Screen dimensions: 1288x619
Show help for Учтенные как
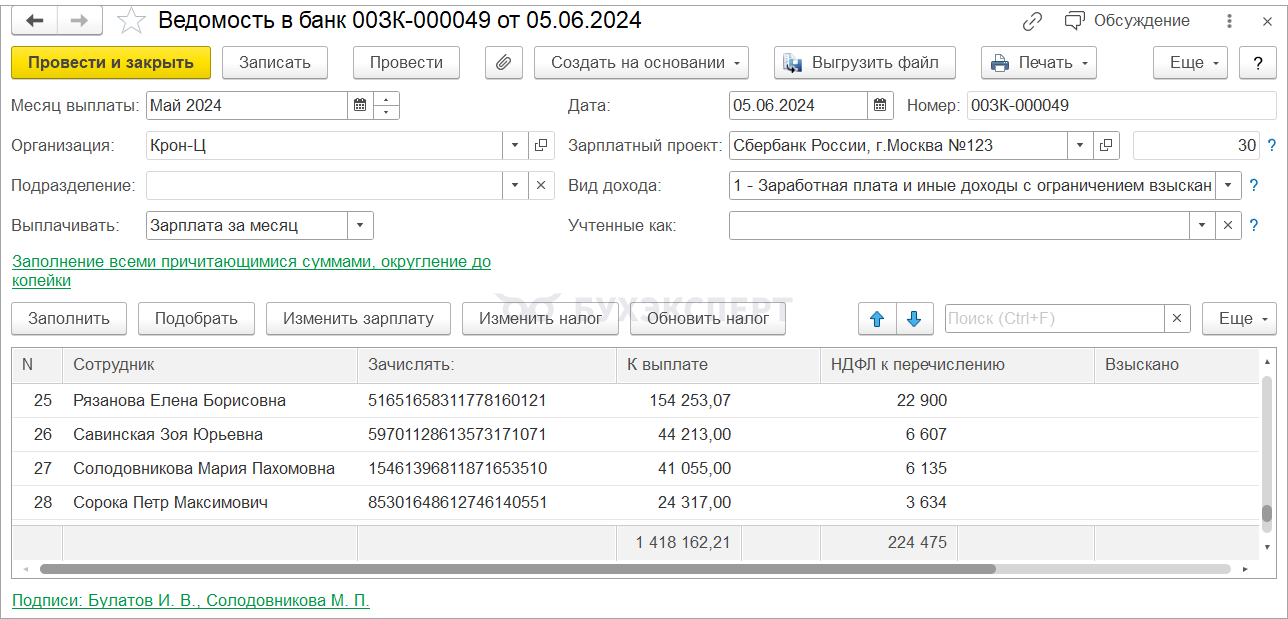pyautogui.click(x=1253, y=226)
